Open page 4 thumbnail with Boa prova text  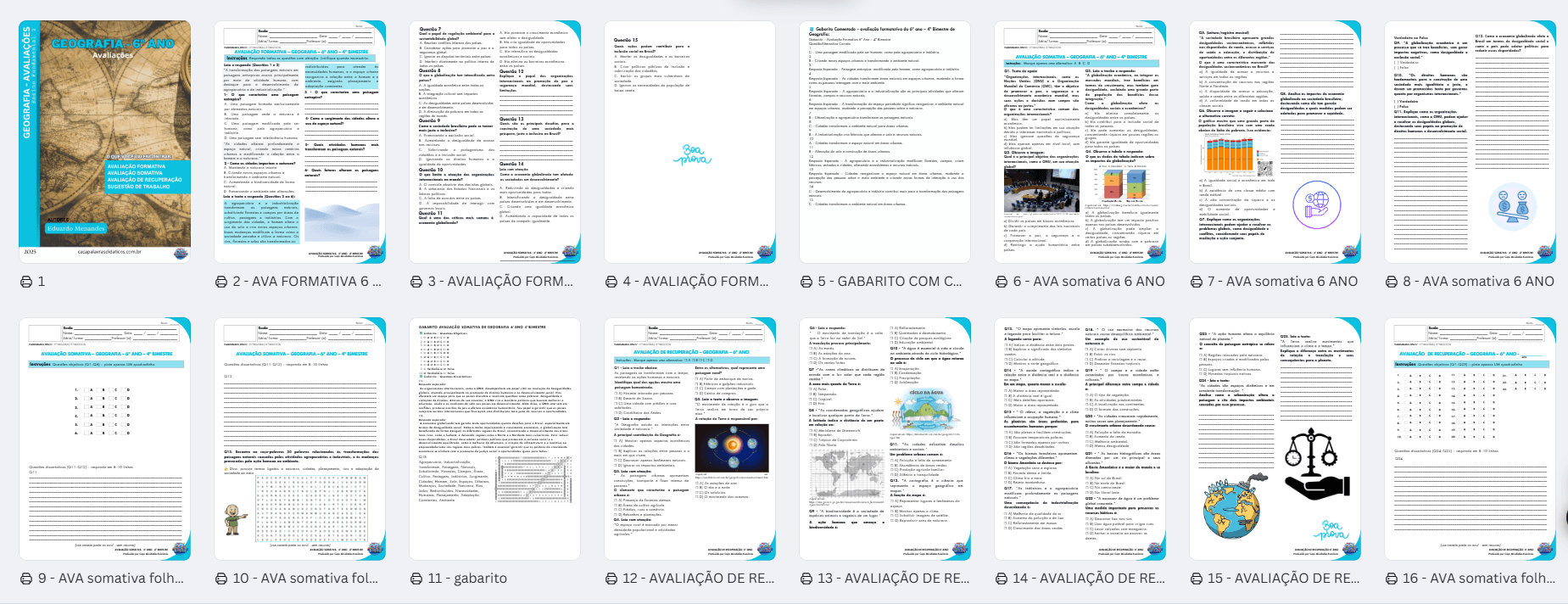(689, 142)
